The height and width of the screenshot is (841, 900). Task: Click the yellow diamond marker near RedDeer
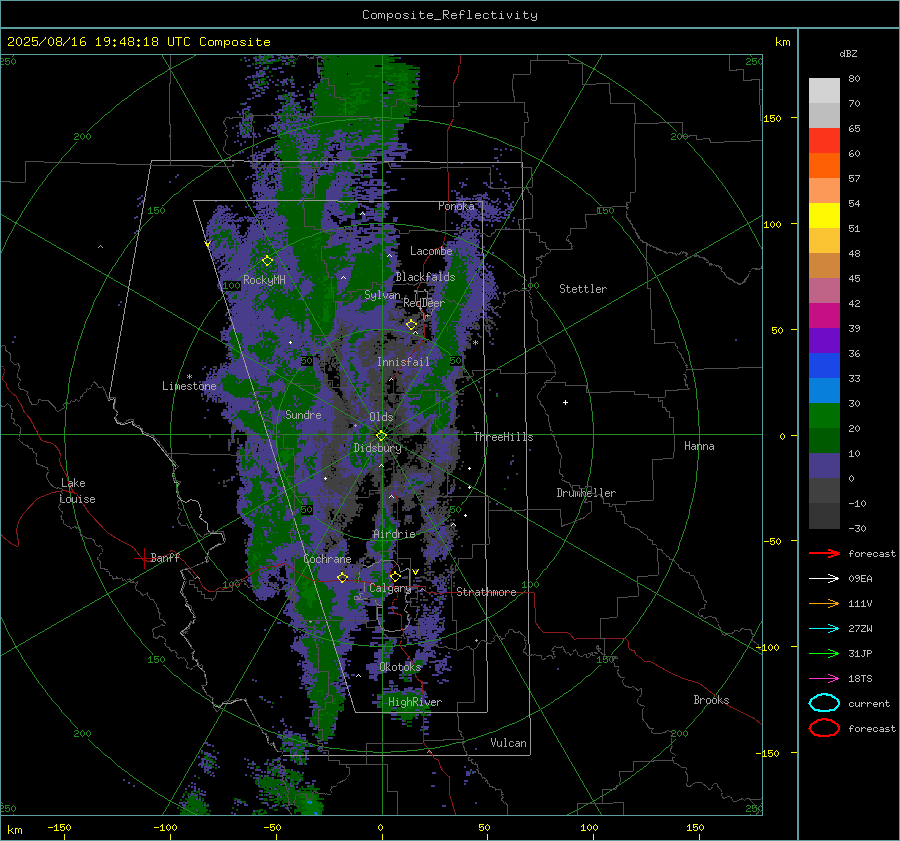tap(411, 325)
